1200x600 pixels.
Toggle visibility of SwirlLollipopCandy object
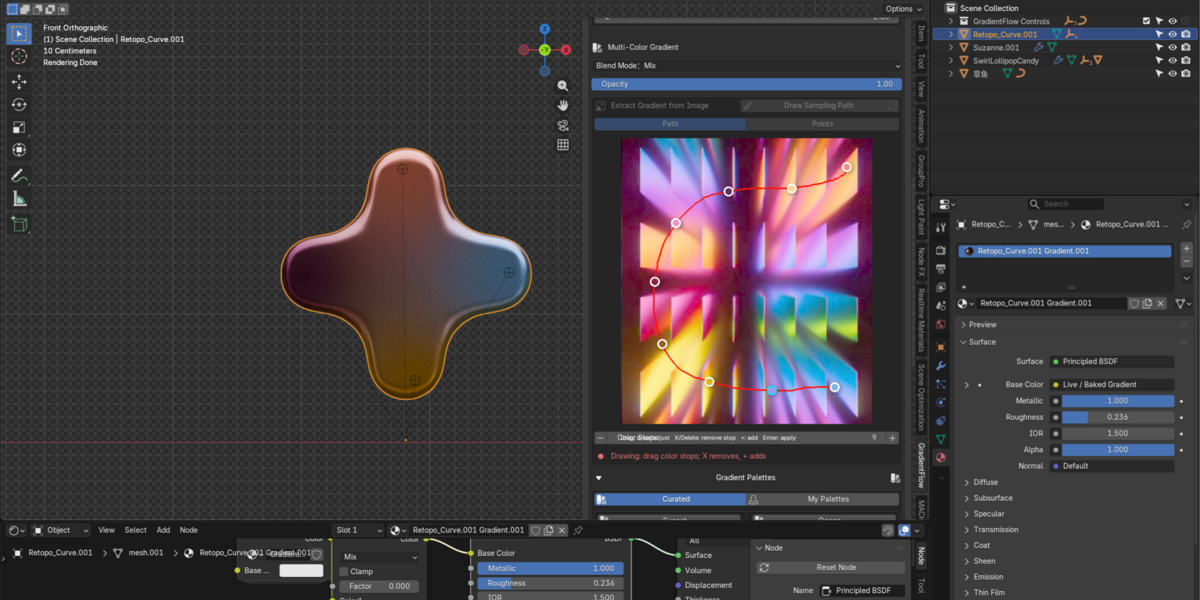pos(1172,60)
